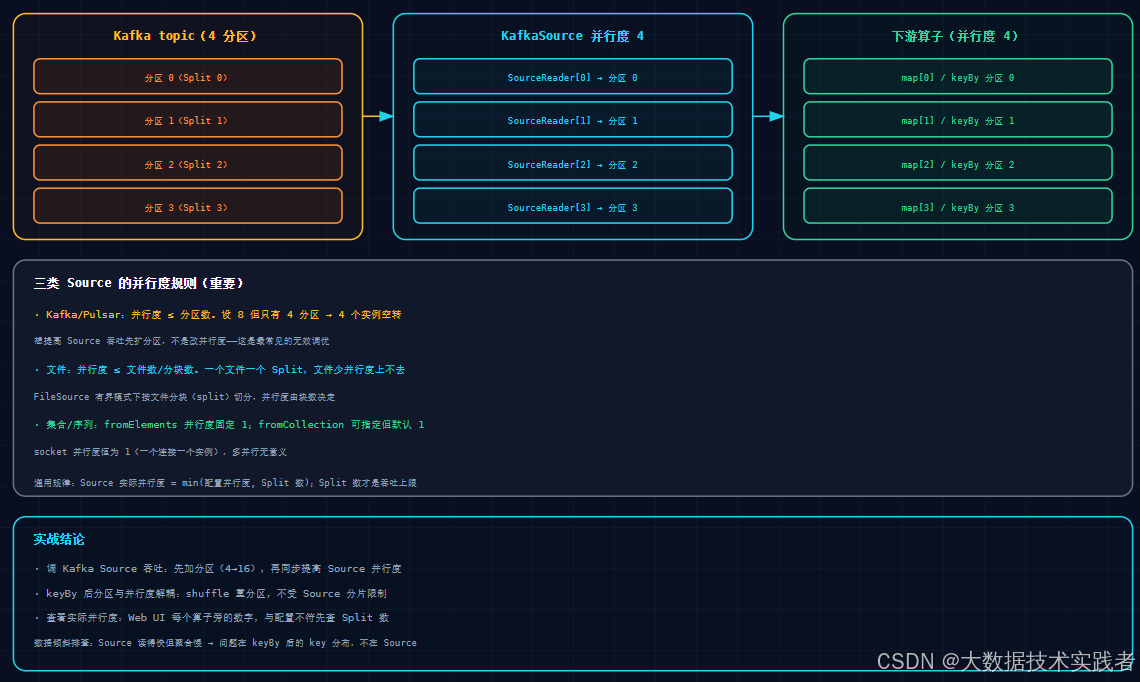Select the '分区 1 (Split 1)' box
Viewport: 1140px width, 682px height.
[x=188, y=119]
